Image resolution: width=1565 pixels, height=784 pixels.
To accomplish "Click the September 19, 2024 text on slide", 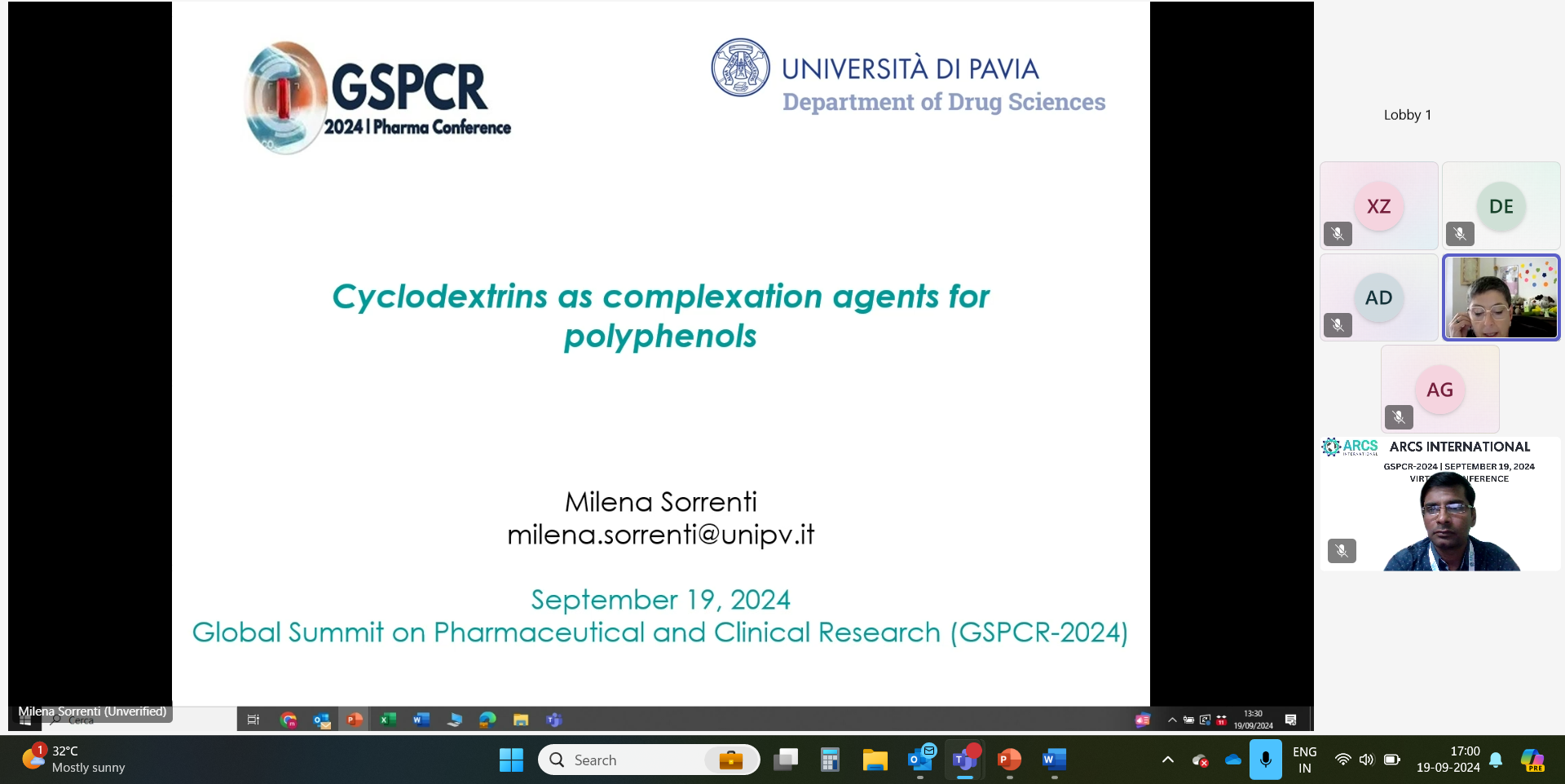I will point(661,600).
